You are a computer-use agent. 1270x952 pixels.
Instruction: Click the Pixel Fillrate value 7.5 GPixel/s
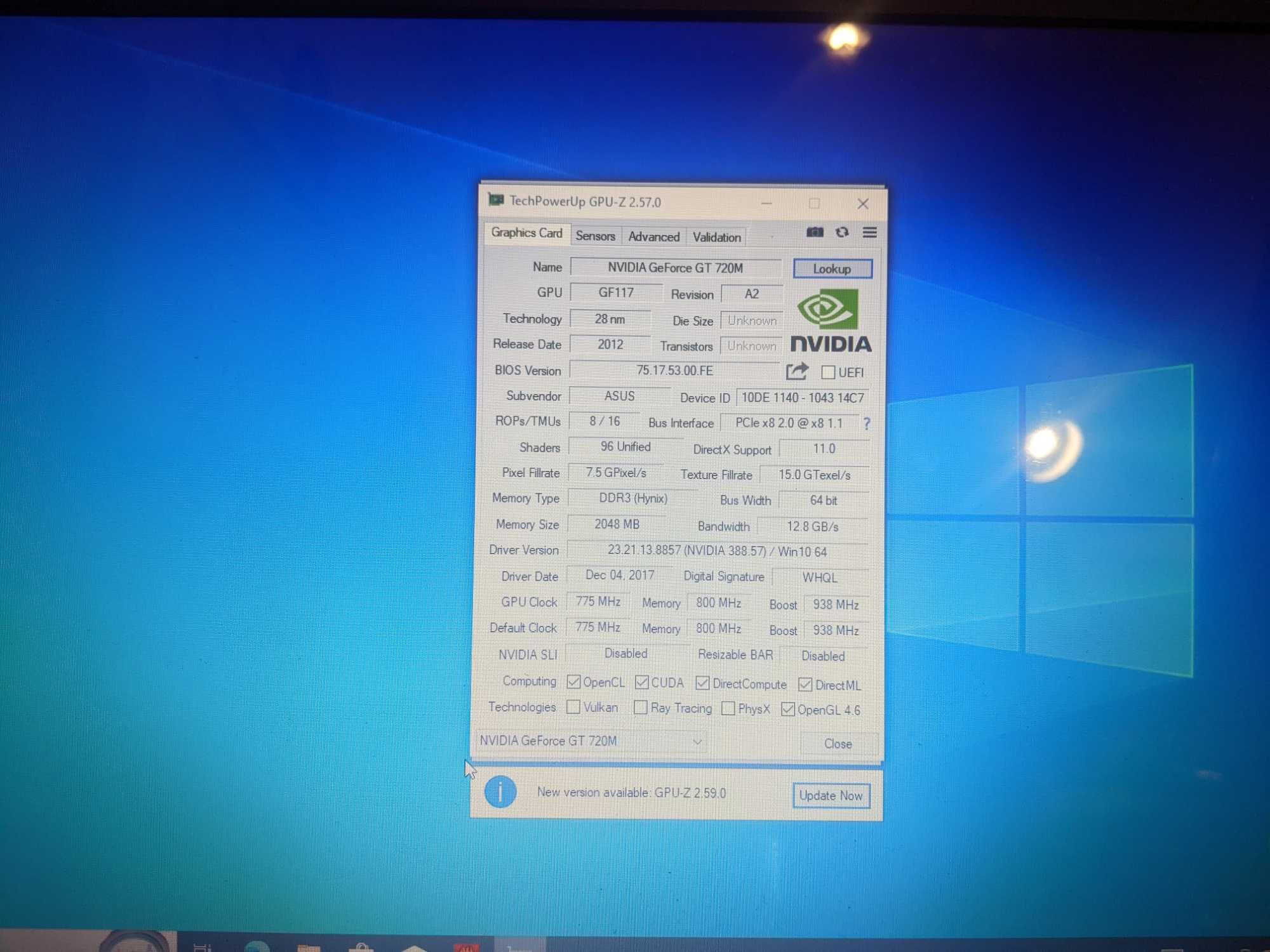pos(615,473)
